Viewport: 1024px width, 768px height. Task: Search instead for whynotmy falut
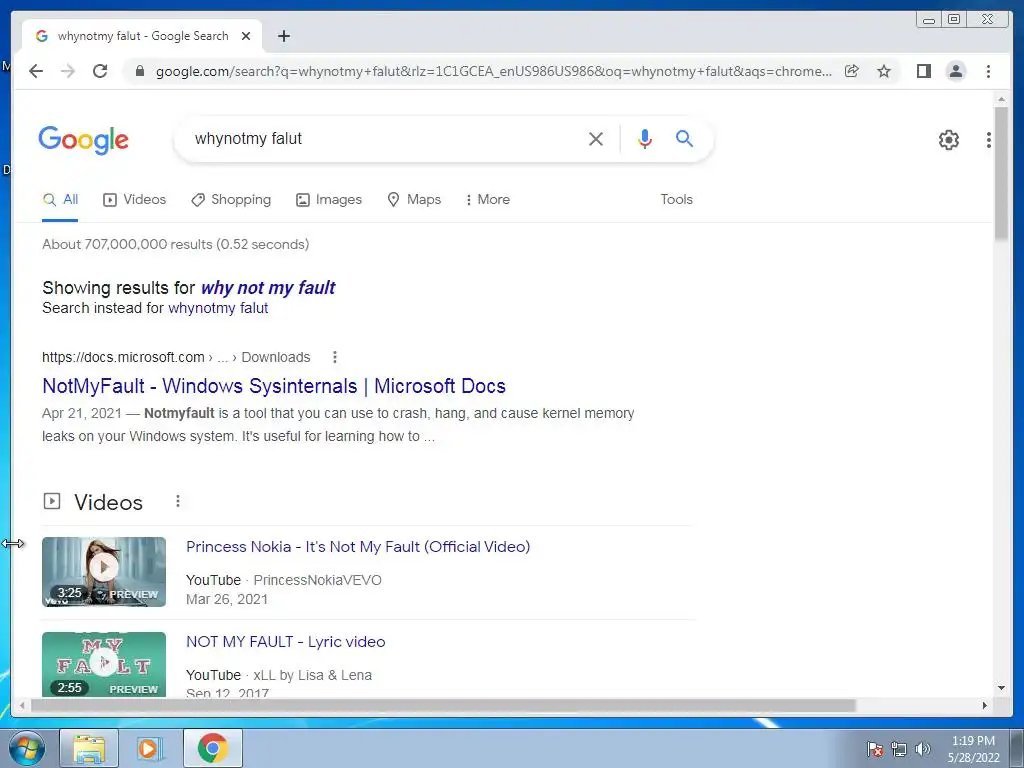click(218, 308)
